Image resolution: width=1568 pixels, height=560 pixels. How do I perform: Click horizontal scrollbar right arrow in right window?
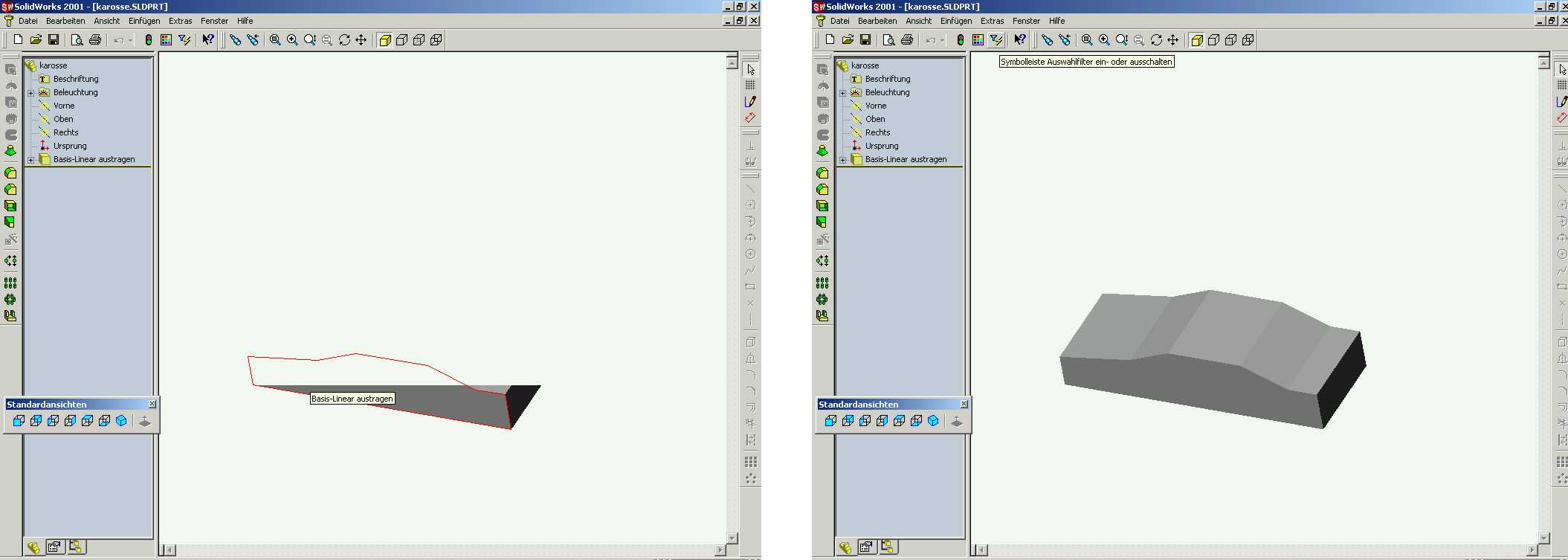pos(1532,550)
